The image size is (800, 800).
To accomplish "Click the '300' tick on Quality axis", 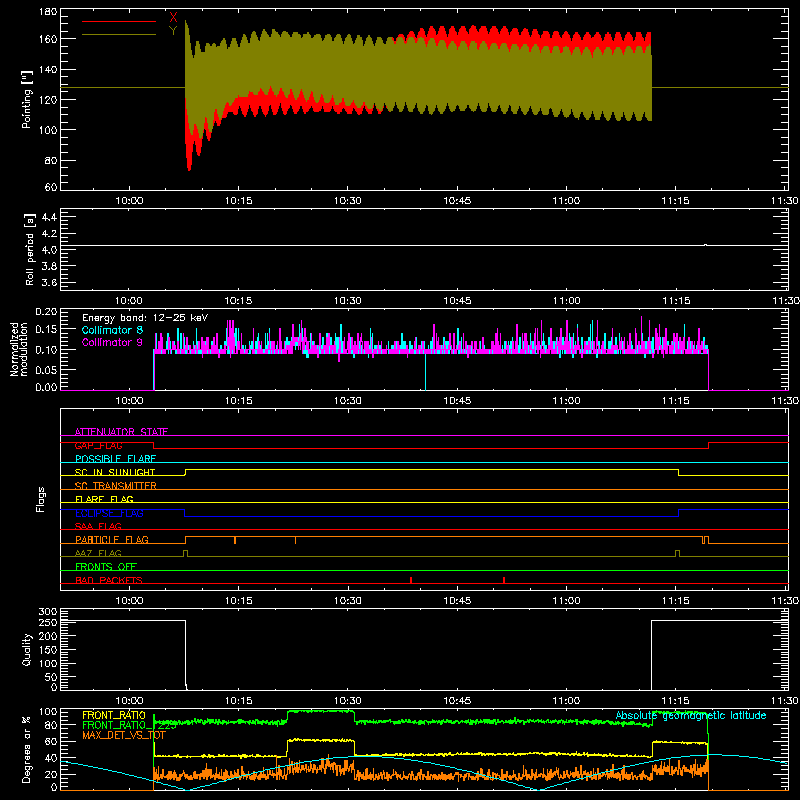I will click(x=48, y=612).
